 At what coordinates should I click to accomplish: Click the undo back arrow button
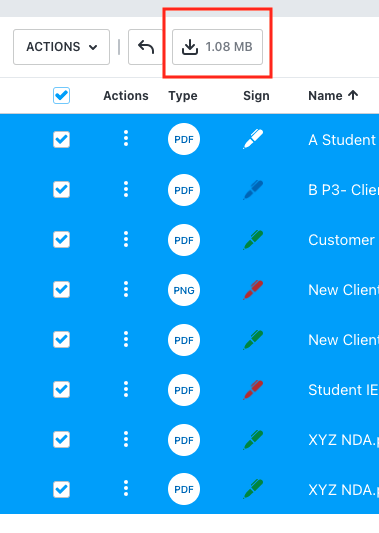click(145, 47)
